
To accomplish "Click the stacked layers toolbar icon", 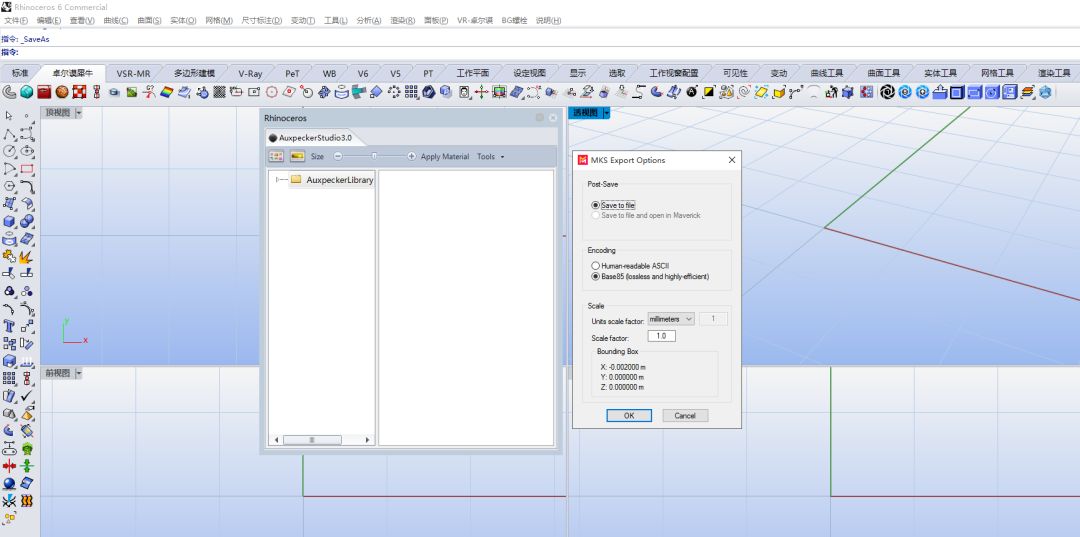I will click(1028, 92).
